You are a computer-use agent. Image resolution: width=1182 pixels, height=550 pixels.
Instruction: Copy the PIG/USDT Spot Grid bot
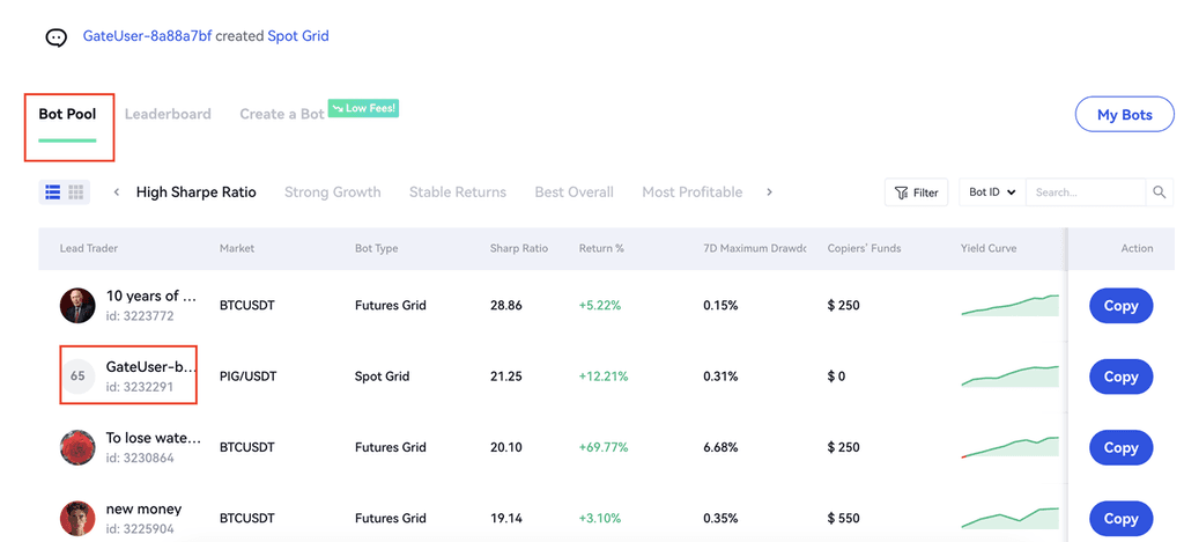pos(1120,377)
